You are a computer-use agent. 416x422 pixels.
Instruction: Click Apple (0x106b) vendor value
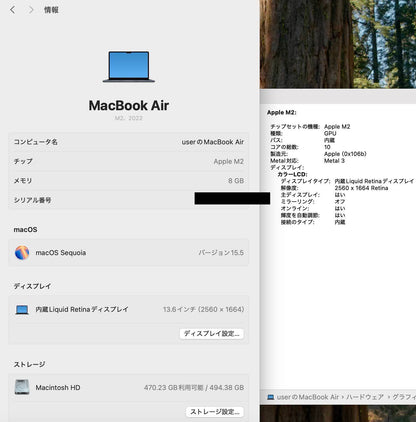345,154
